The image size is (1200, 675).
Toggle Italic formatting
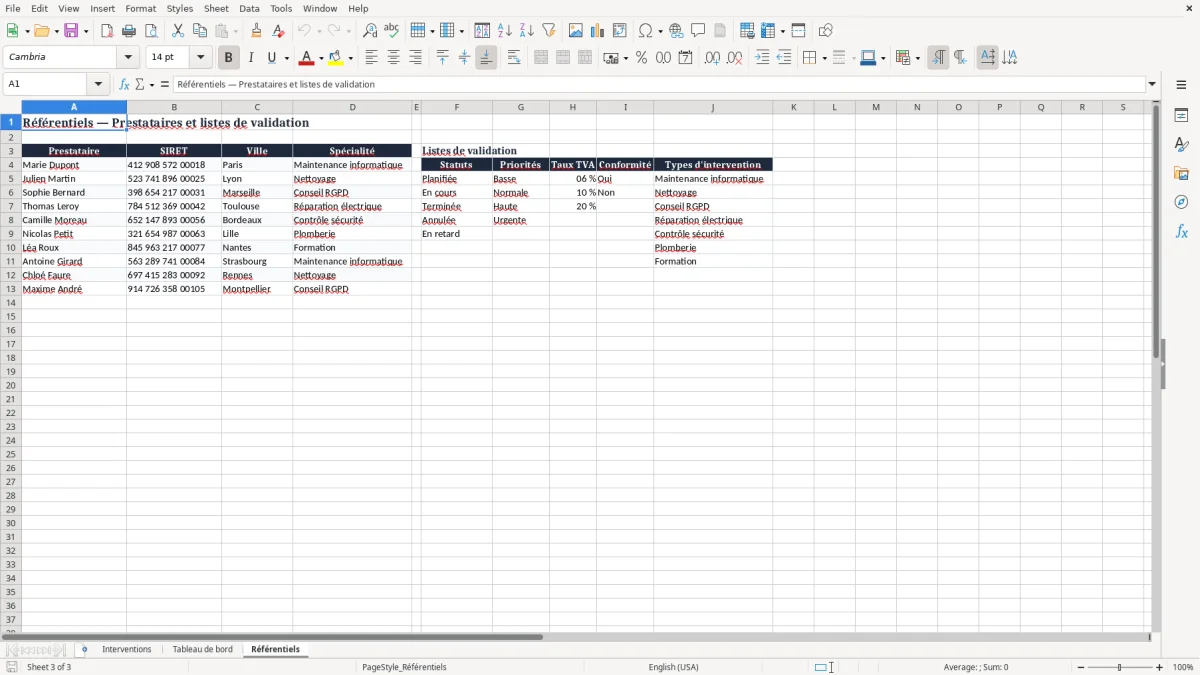(251, 58)
